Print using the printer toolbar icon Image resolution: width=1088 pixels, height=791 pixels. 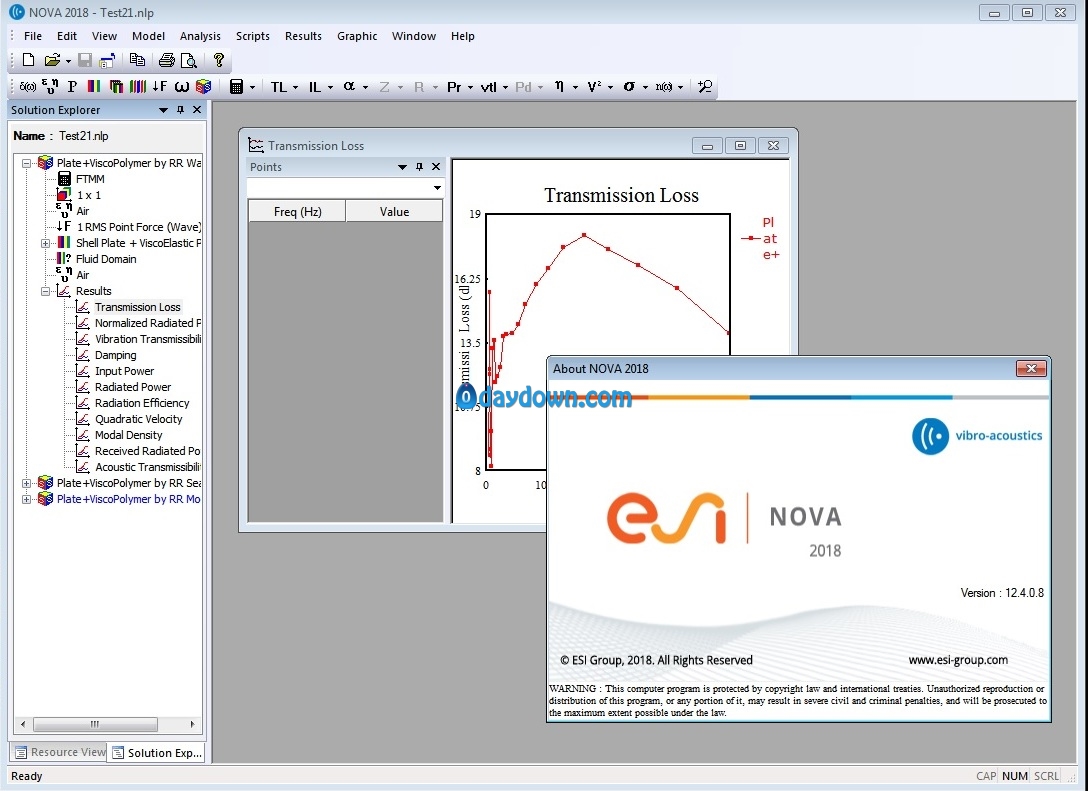167,60
